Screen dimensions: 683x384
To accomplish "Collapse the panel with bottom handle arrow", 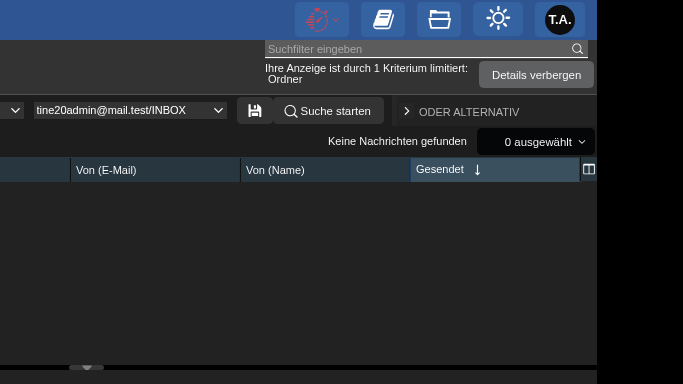I will (87, 367).
